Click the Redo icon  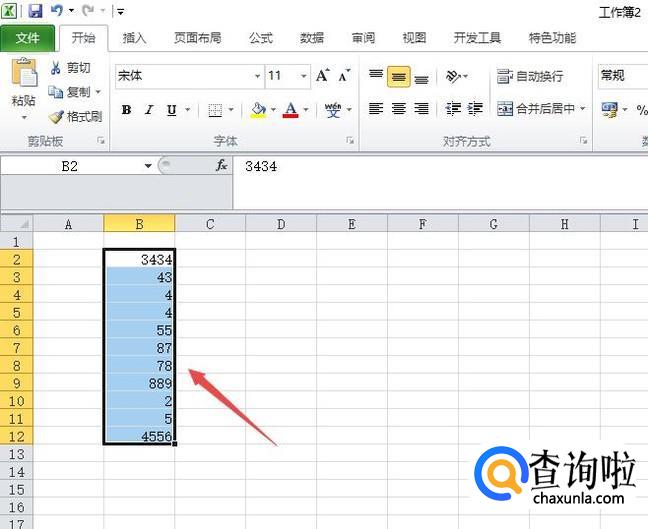[88, 10]
